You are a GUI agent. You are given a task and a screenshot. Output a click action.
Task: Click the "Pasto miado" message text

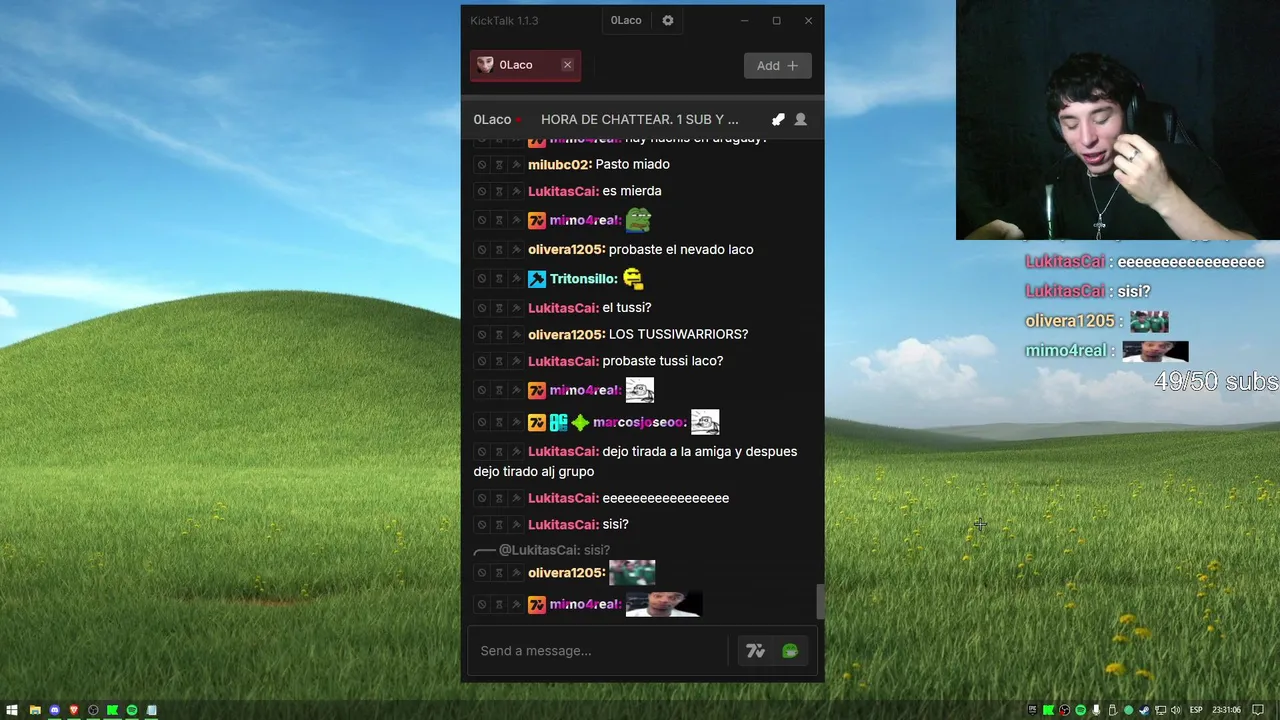click(x=633, y=164)
